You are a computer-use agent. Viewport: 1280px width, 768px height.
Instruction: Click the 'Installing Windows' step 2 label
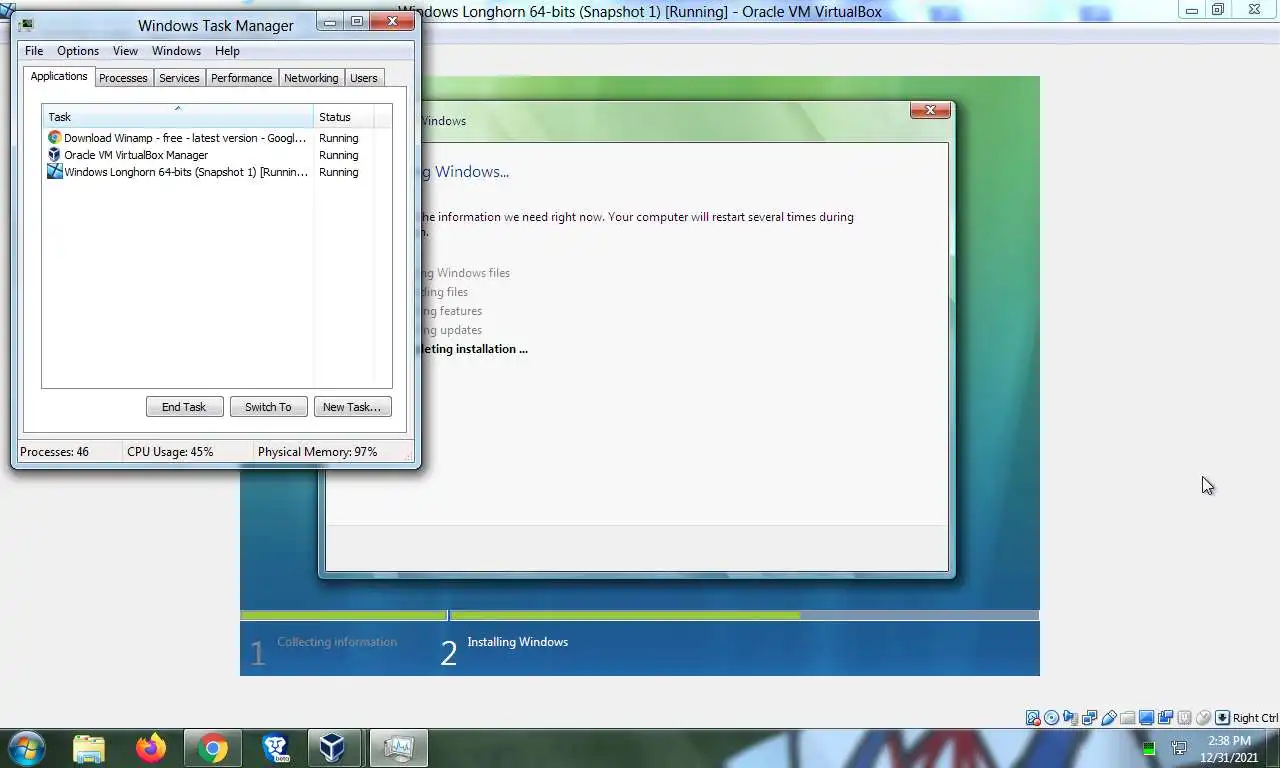[x=517, y=642]
